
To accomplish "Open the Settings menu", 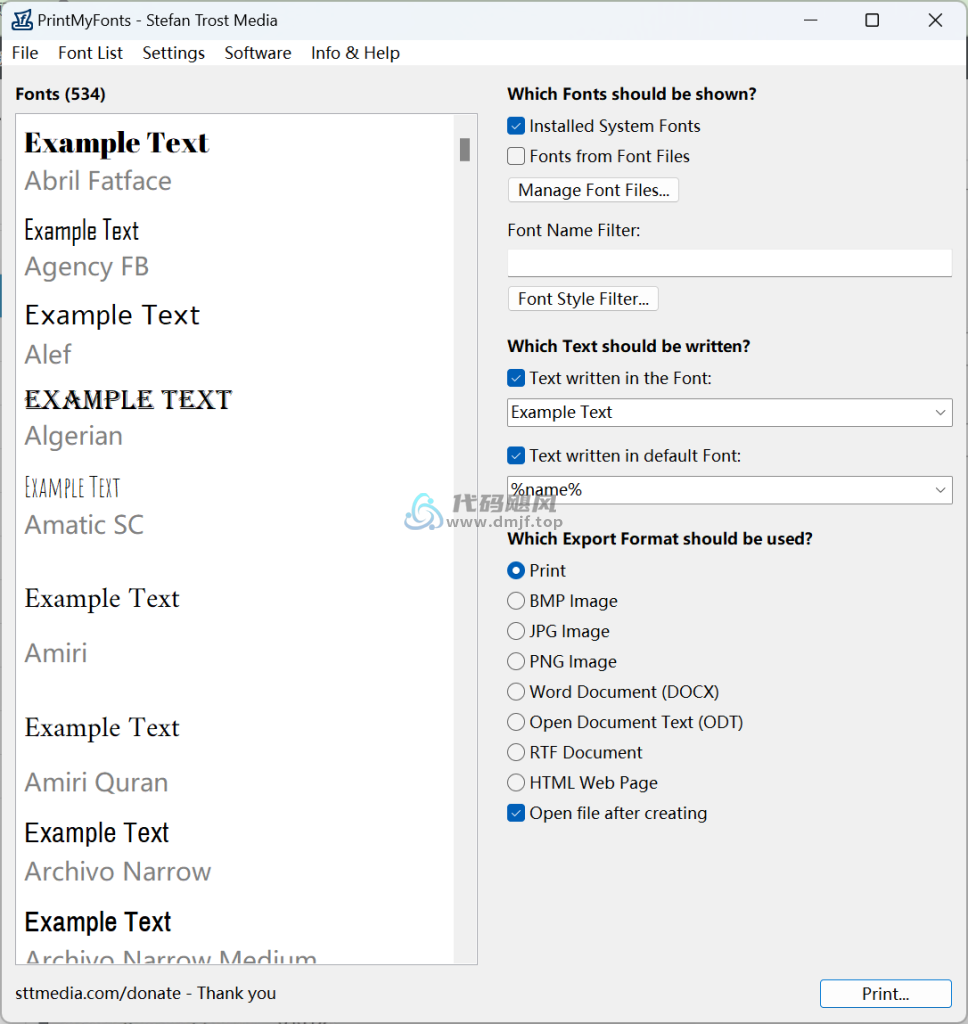I will 174,53.
